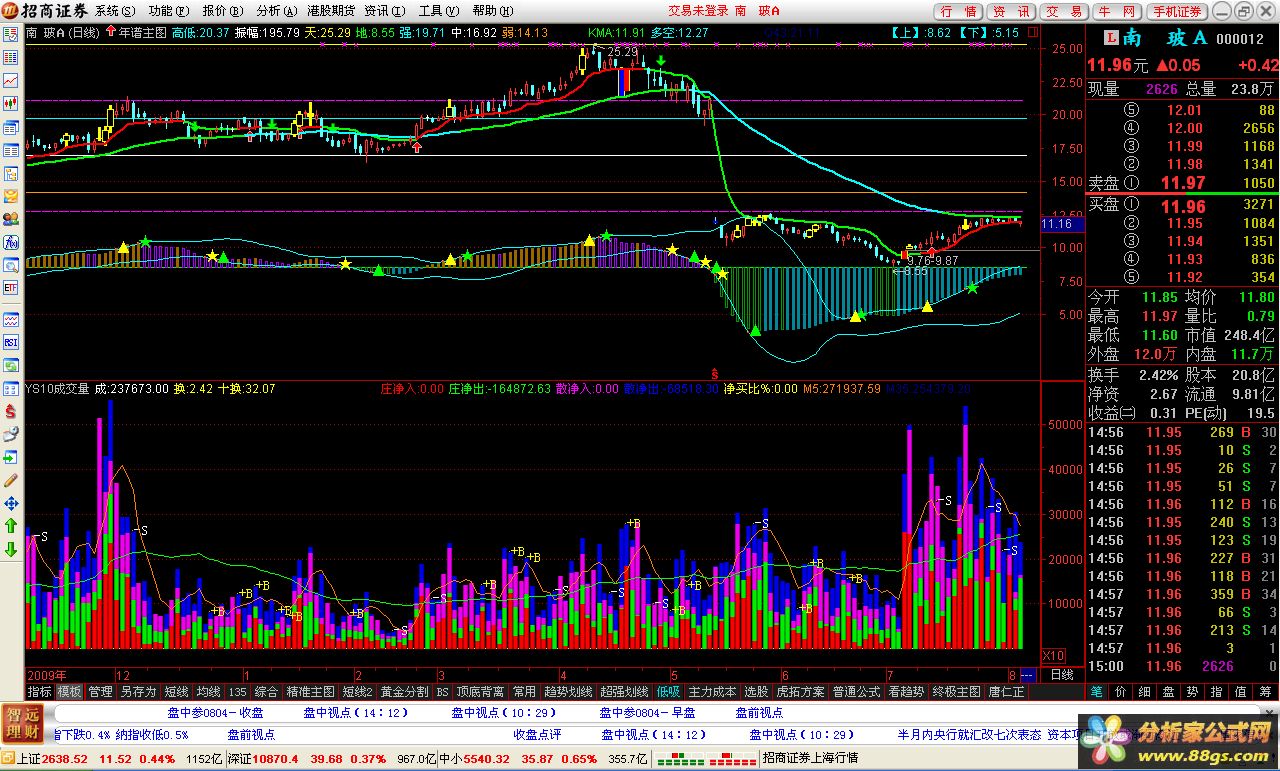Image resolution: width=1280 pixels, height=771 pixels.
Task: Click the four-pane grid layout icon
Action: coord(12,389)
